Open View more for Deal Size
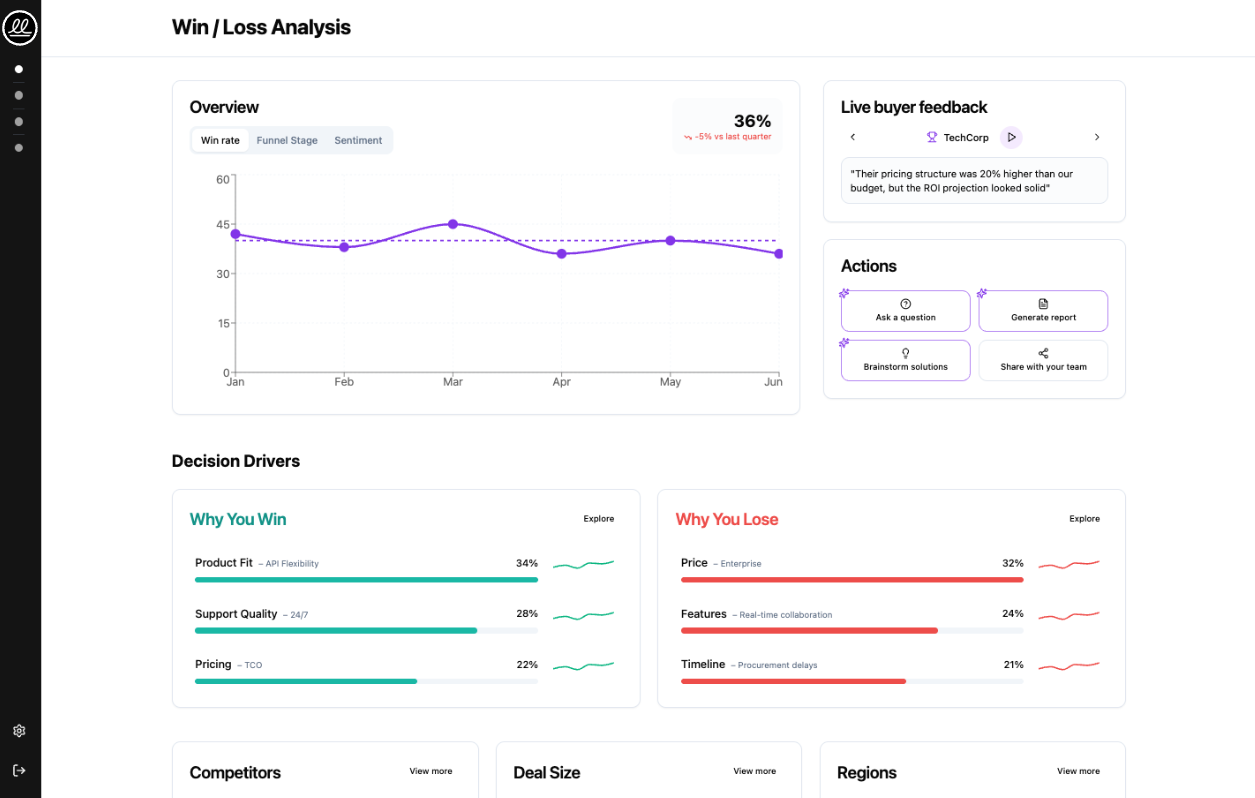 coord(755,771)
